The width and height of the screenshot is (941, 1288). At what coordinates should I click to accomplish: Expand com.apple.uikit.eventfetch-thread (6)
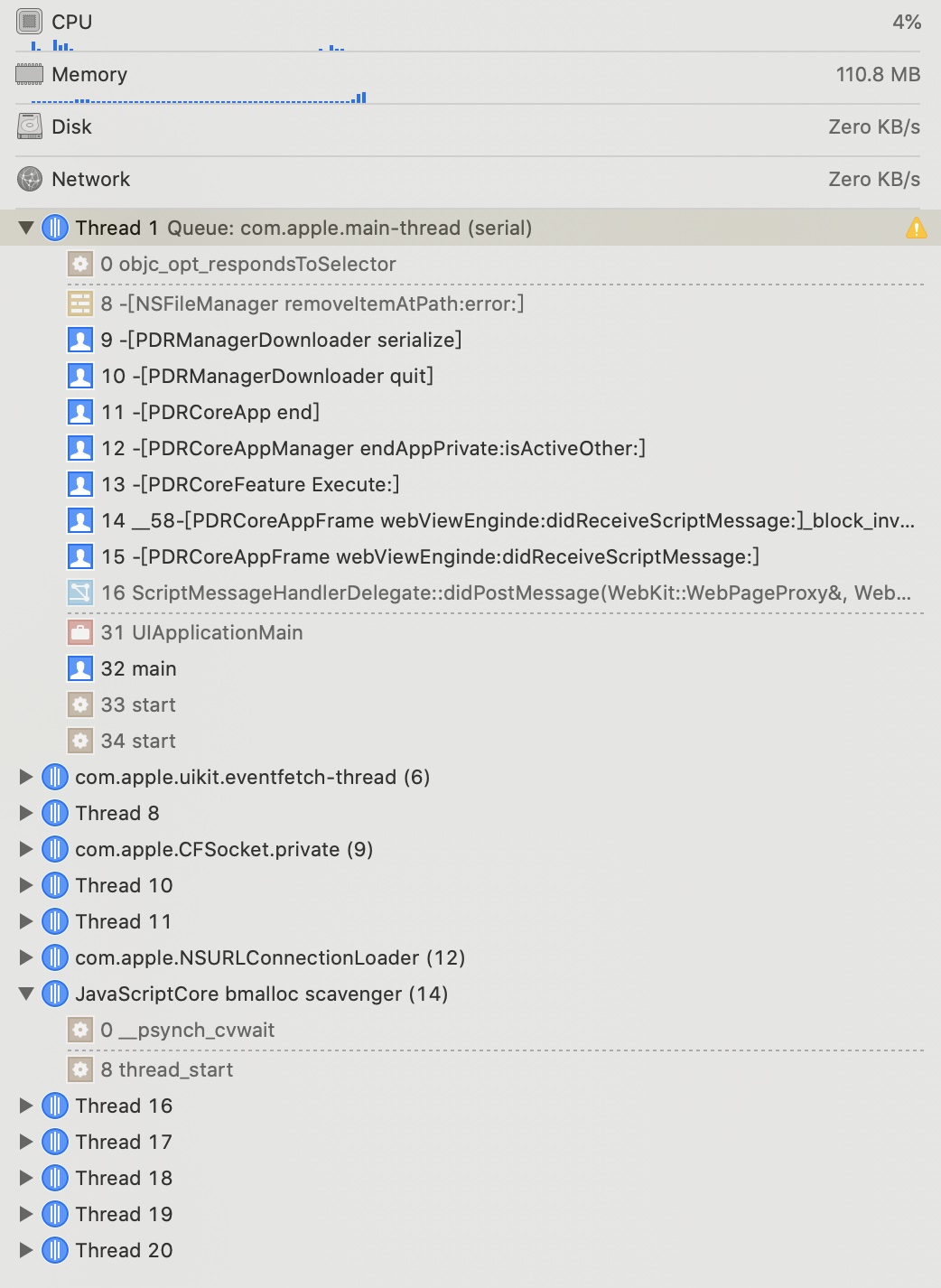[26, 777]
